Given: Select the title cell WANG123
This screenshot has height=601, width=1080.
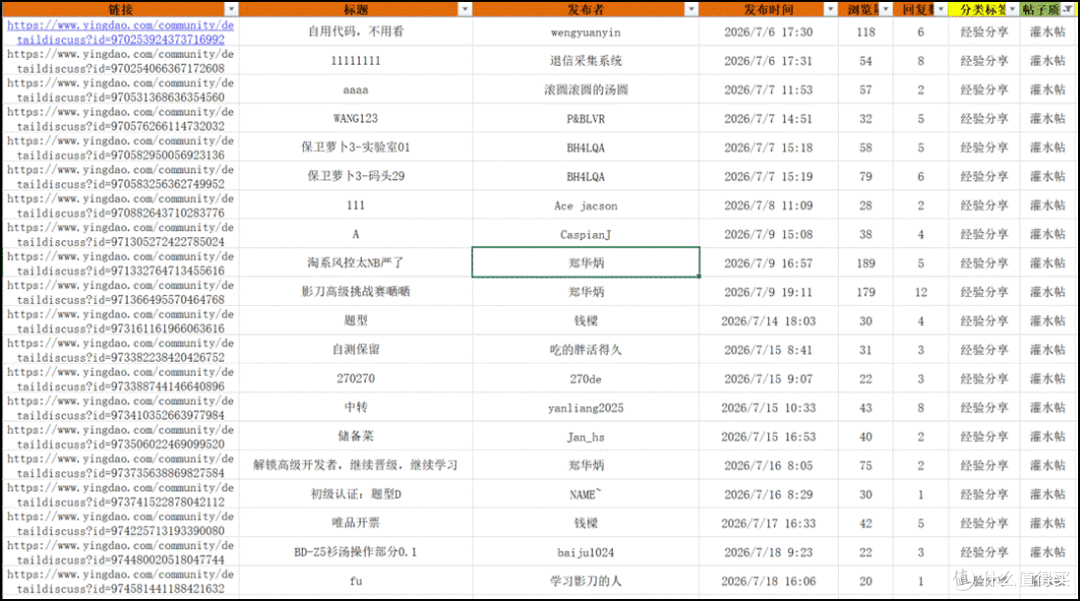Looking at the screenshot, I should 355,118.
